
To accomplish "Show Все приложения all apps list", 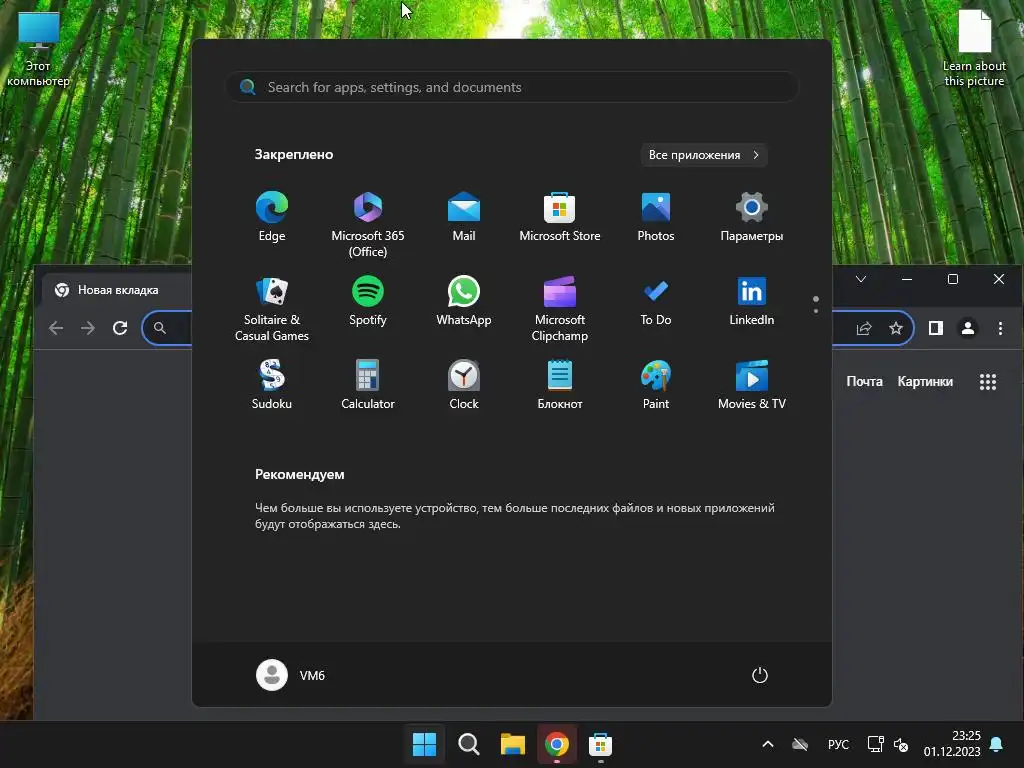I will pyautogui.click(x=703, y=155).
